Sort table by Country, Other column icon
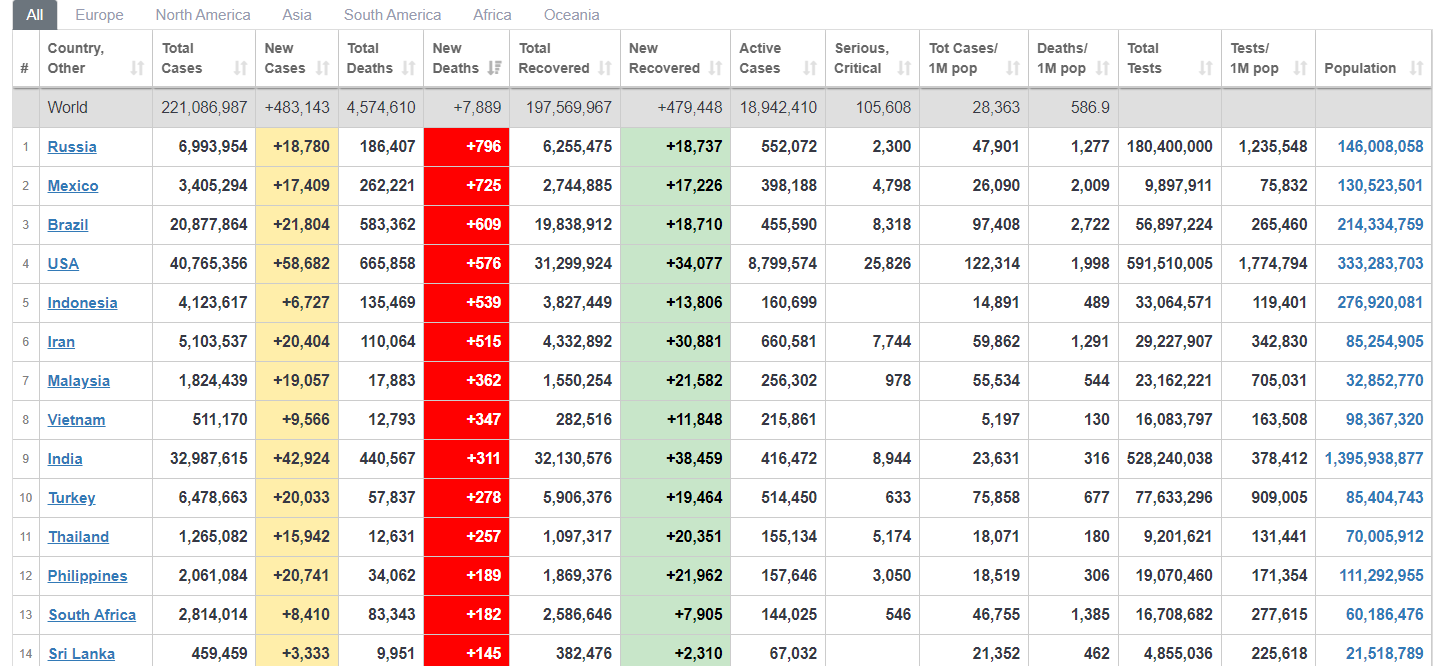This screenshot has height=666, width=1438. (x=138, y=69)
